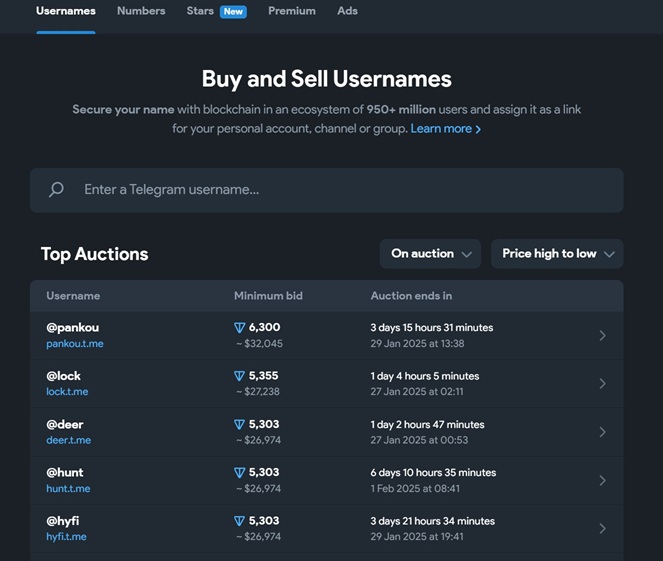Screen dimensions: 663x561
Task: Select the Ads tab
Action: coord(347,11)
